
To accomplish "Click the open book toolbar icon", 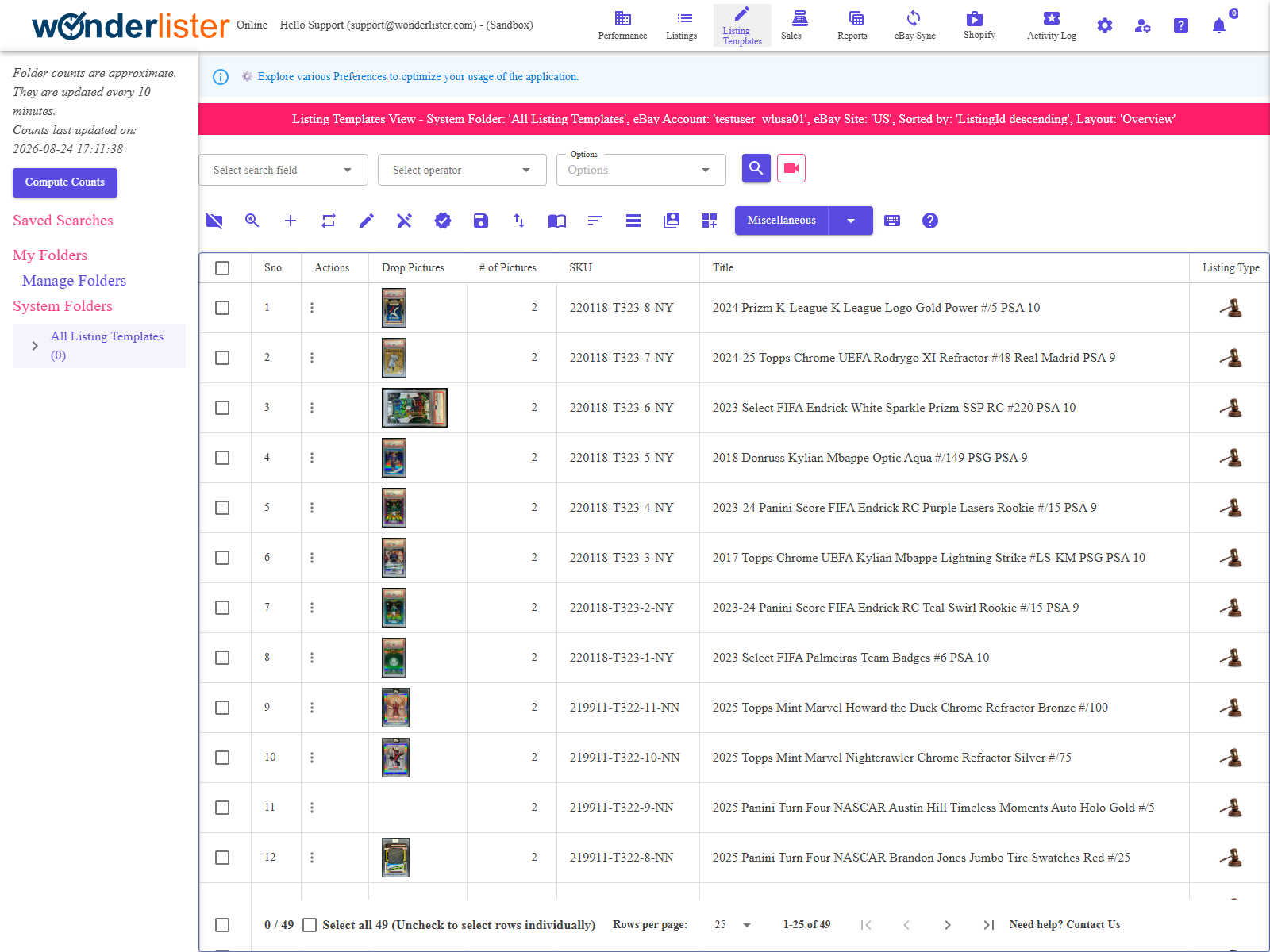I will [x=557, y=221].
